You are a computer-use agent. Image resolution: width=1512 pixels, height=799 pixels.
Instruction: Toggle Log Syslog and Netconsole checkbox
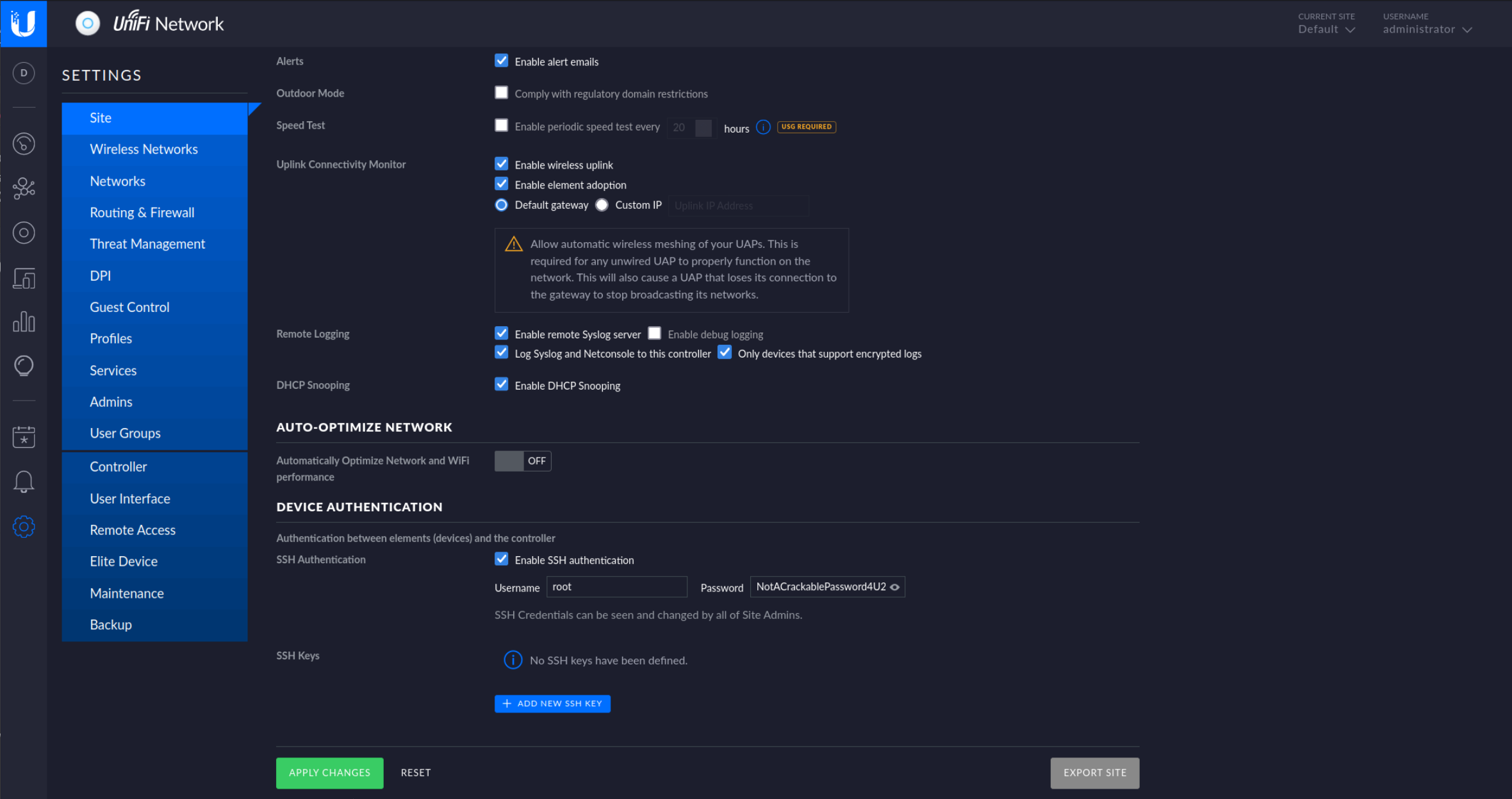(502, 352)
